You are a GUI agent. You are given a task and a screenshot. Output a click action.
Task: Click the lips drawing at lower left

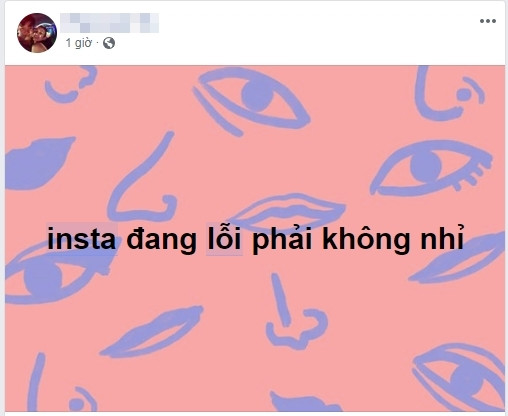[x=152, y=332]
